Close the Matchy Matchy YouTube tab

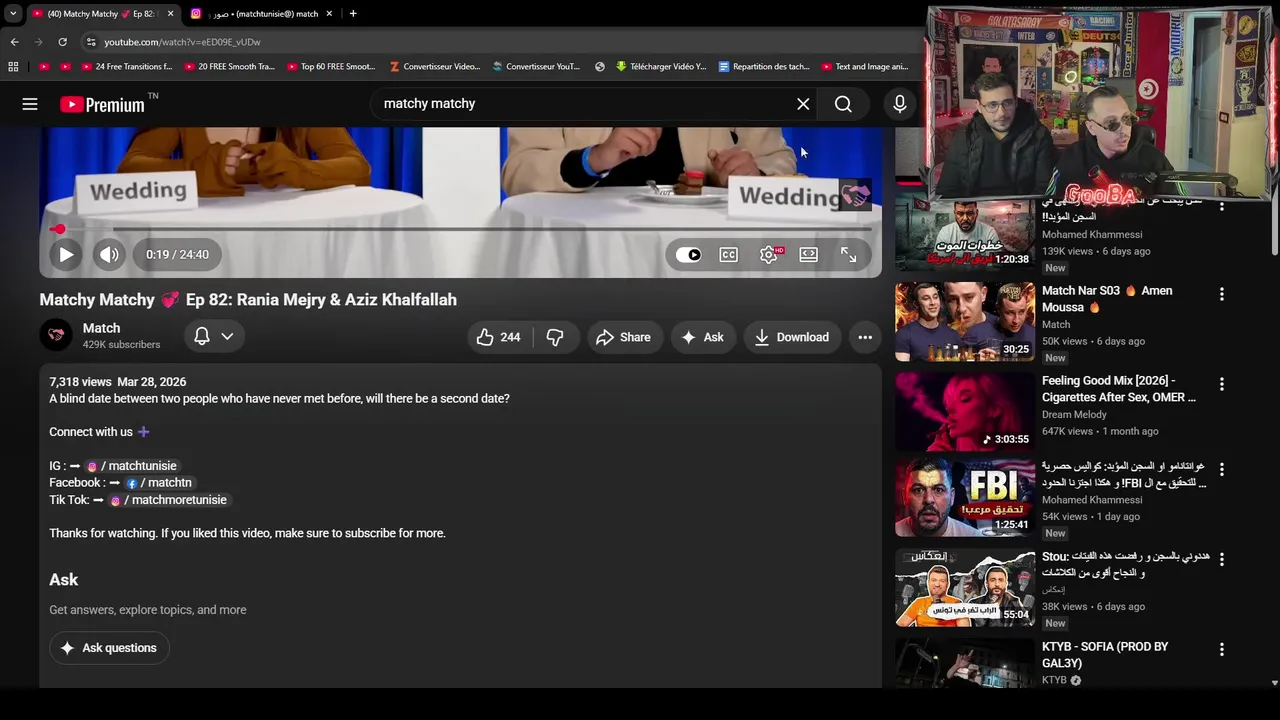tap(170, 14)
